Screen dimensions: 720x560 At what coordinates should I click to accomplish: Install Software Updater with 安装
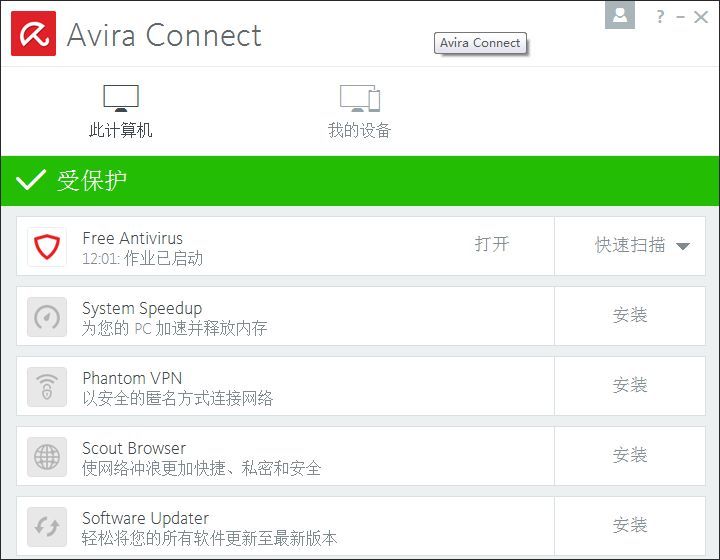tap(630, 526)
